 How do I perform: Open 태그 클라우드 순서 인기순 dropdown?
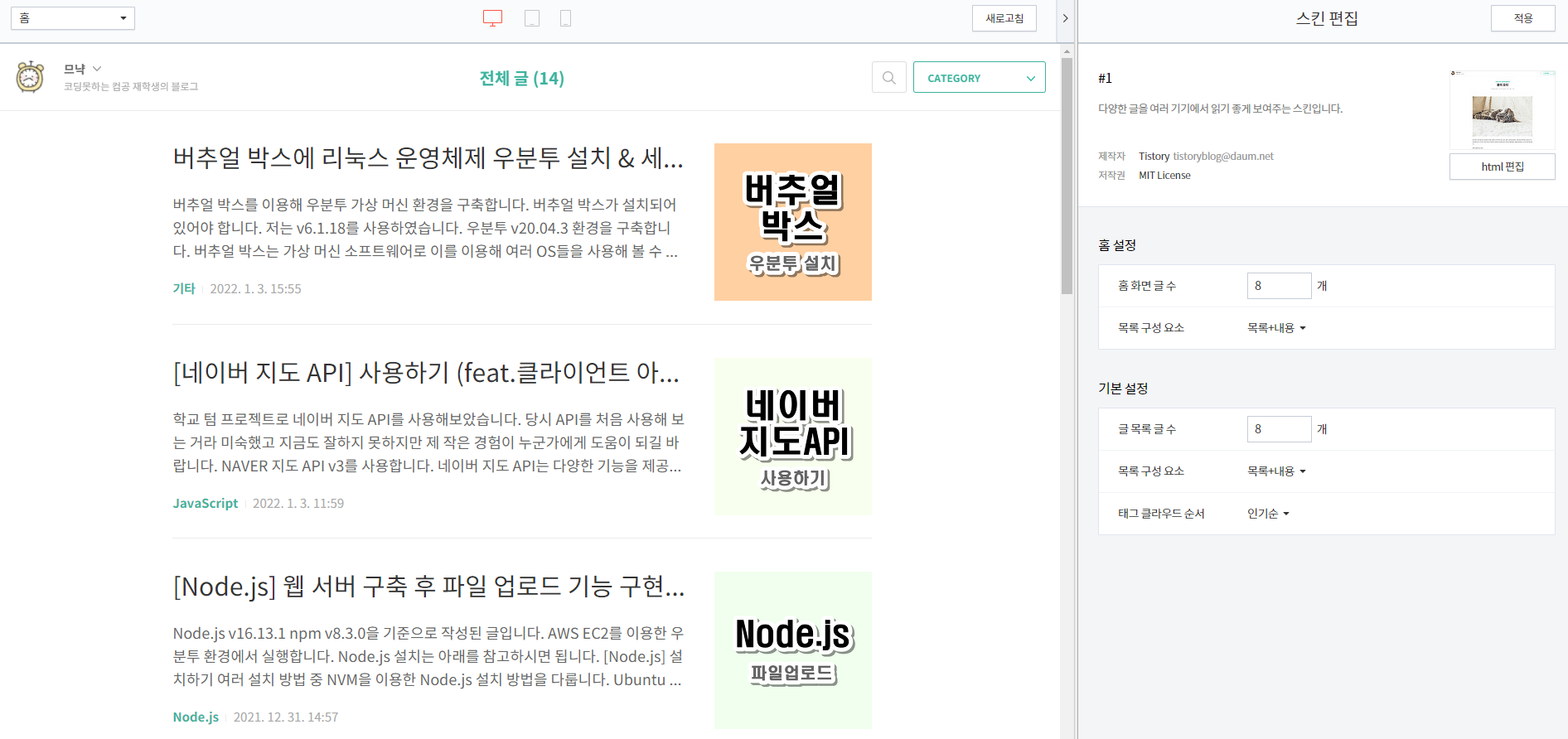pyautogui.click(x=1268, y=514)
